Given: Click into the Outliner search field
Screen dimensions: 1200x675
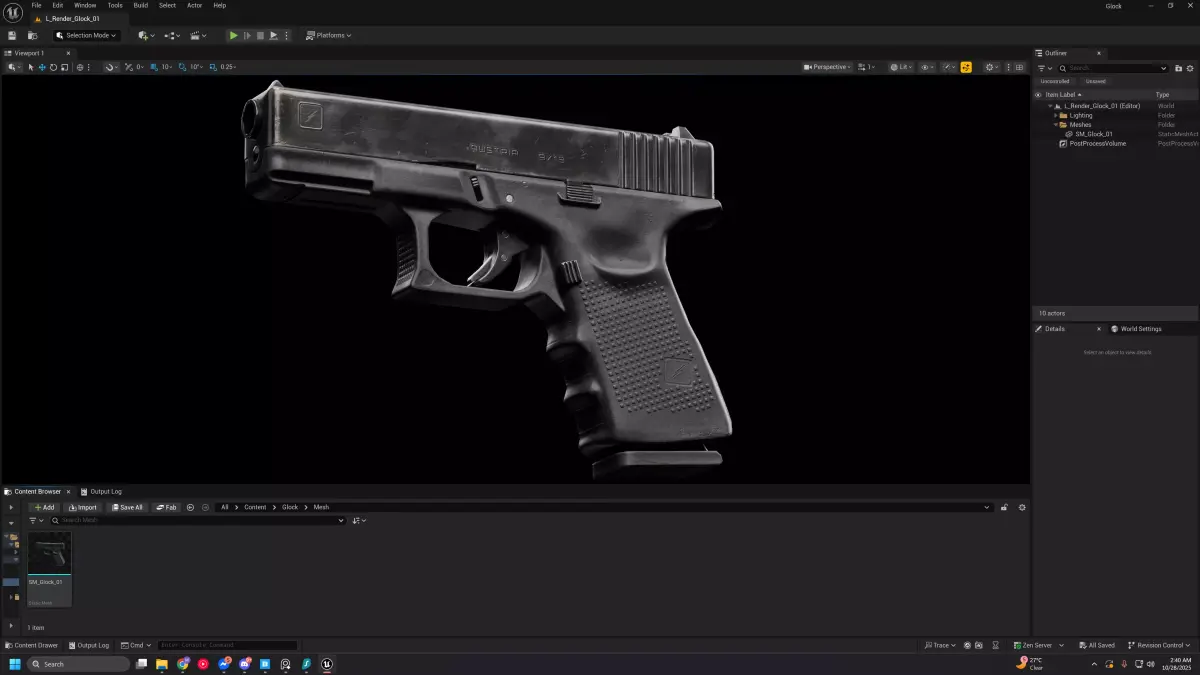Looking at the screenshot, I should pos(1113,68).
